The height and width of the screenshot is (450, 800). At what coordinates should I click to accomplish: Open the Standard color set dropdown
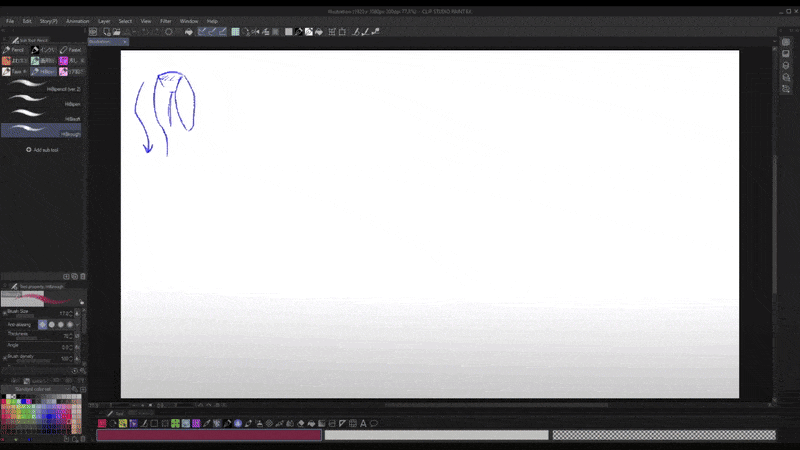(x=35, y=389)
